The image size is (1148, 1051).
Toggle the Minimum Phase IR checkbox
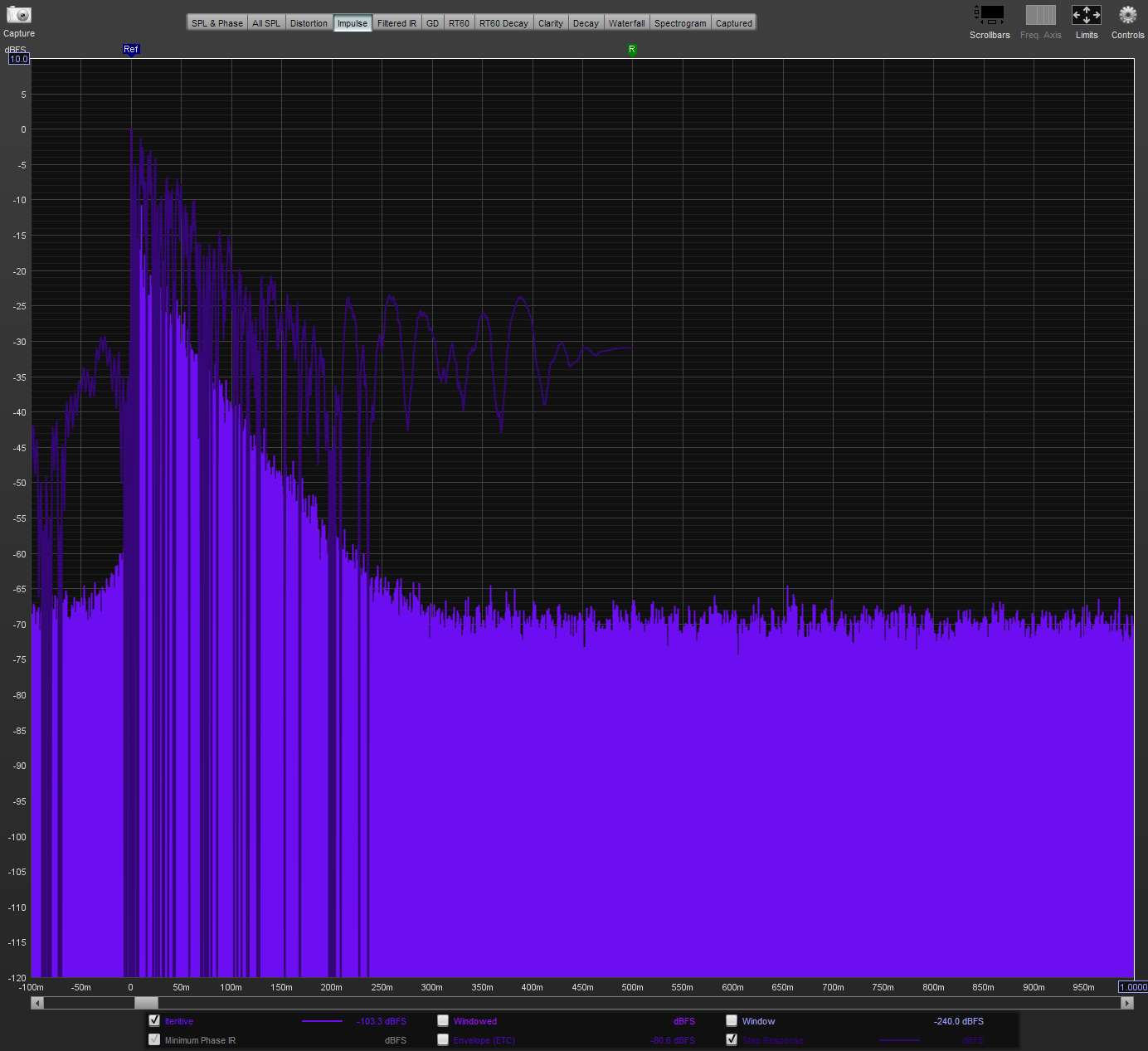[154, 1039]
